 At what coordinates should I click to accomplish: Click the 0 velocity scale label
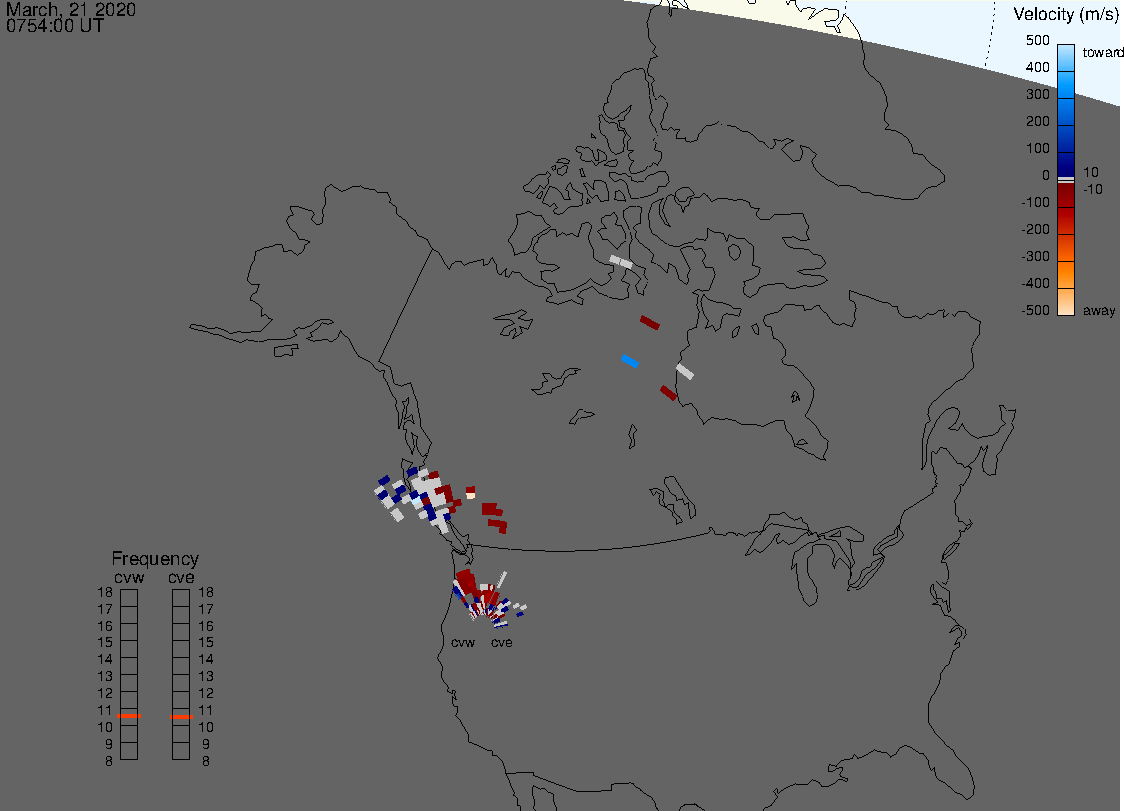point(1046,175)
